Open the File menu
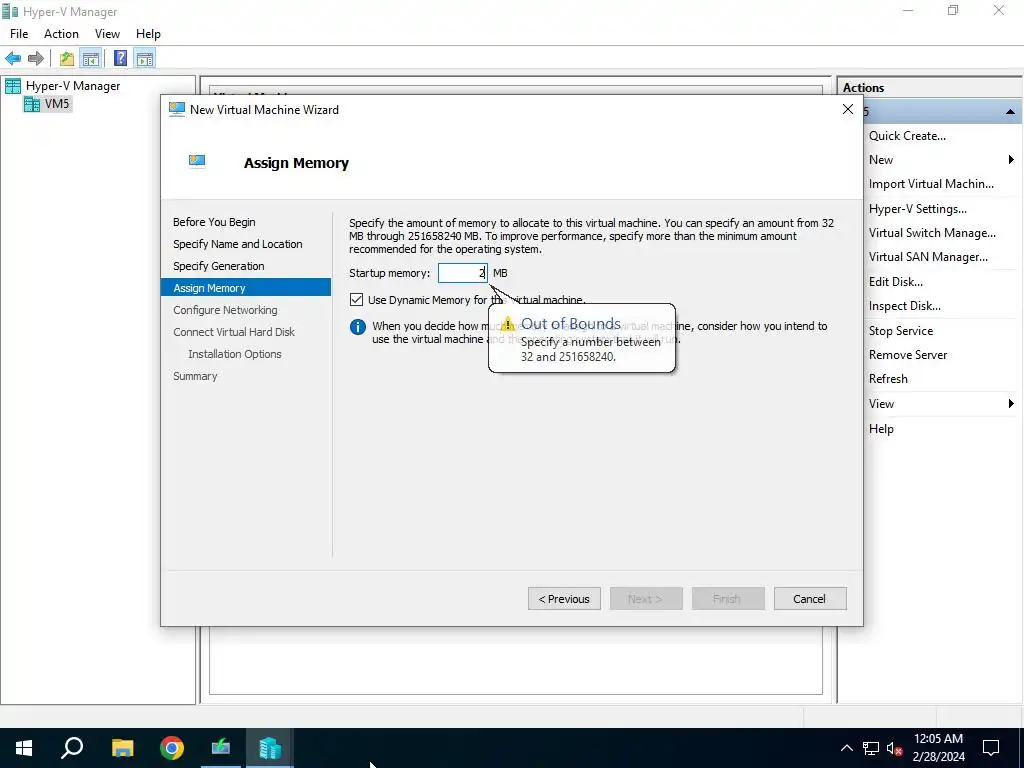The image size is (1024, 768). (19, 34)
